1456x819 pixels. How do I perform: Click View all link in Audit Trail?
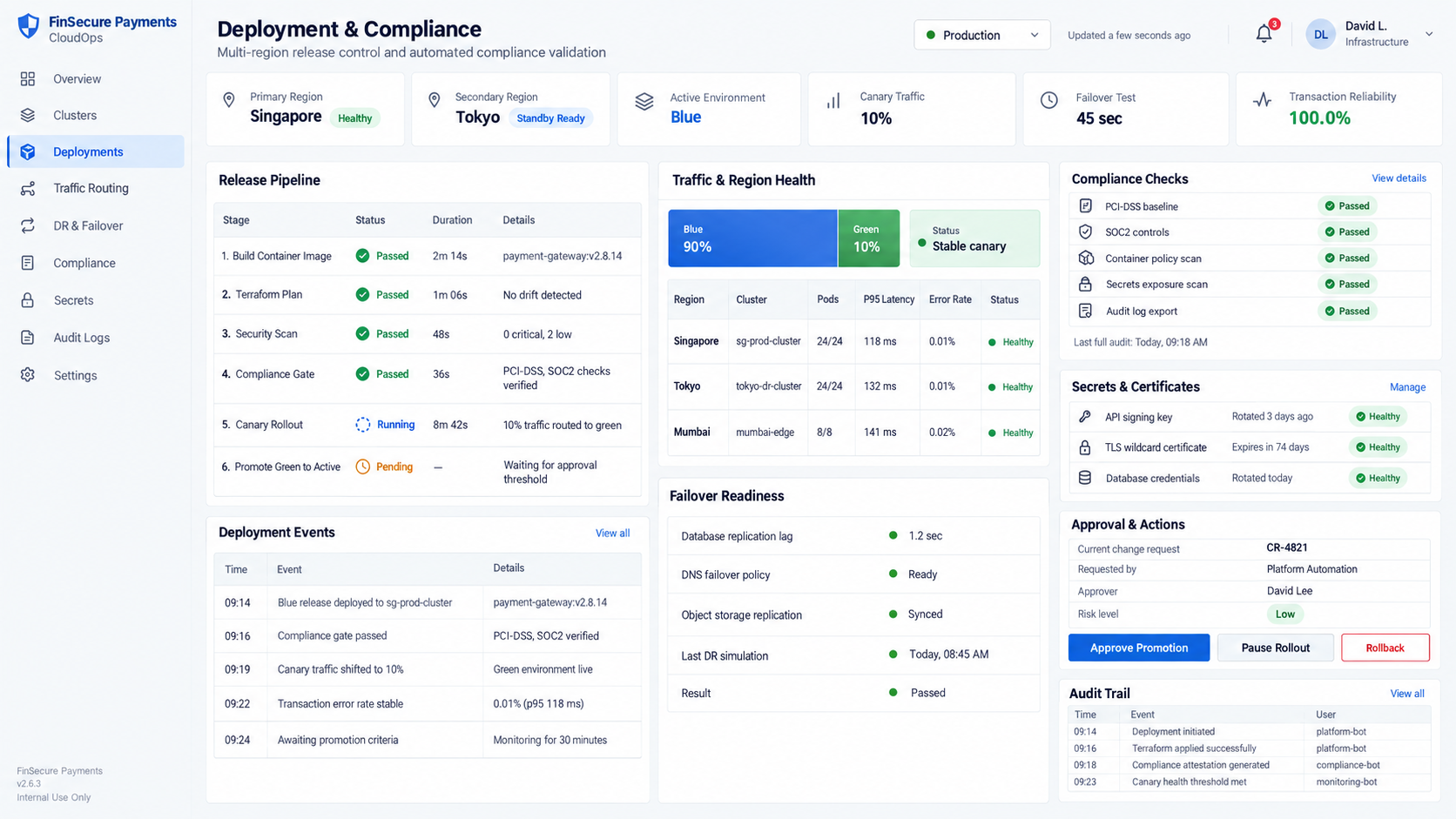click(x=1407, y=694)
